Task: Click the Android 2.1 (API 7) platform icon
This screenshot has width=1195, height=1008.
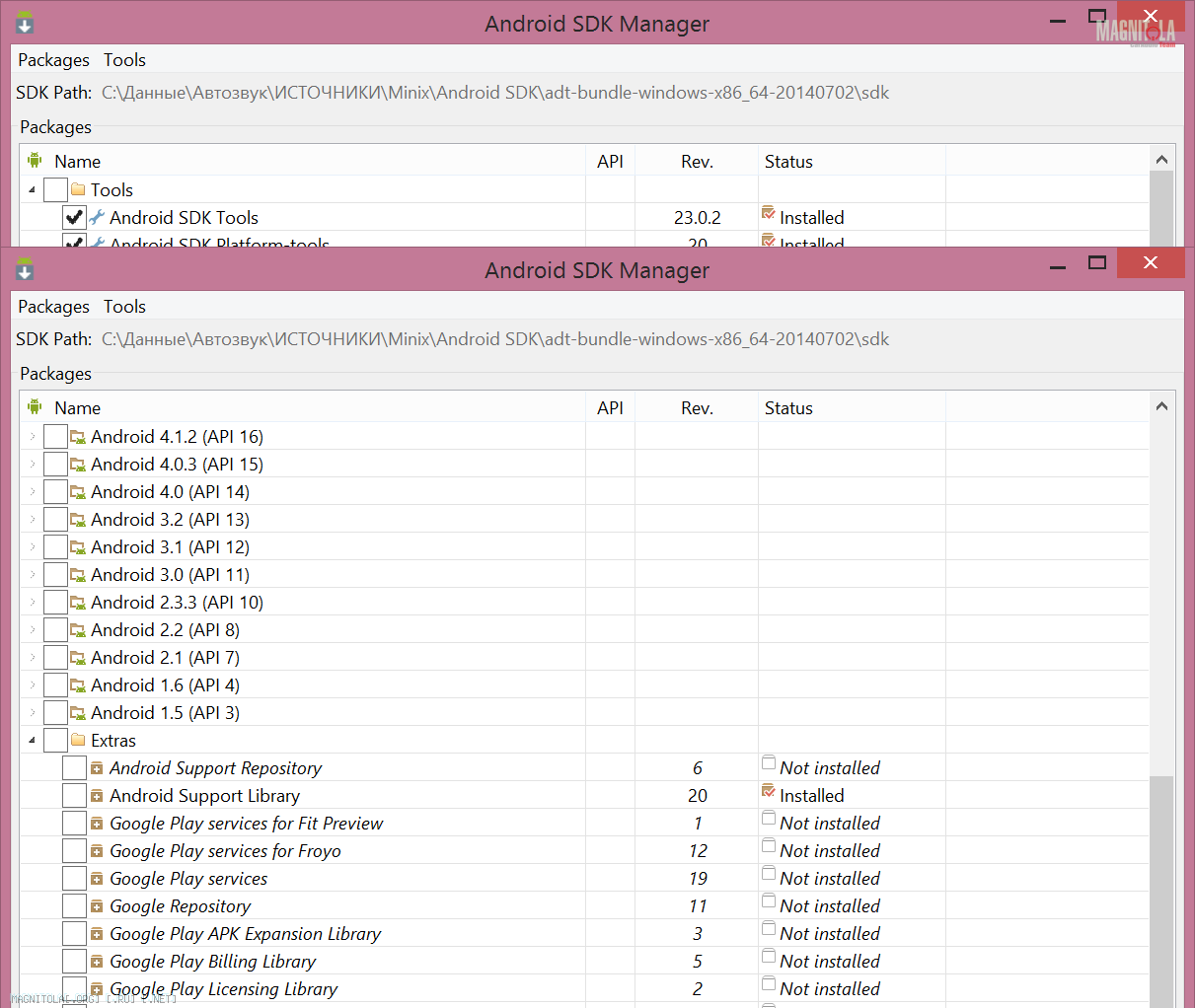Action: 78,658
